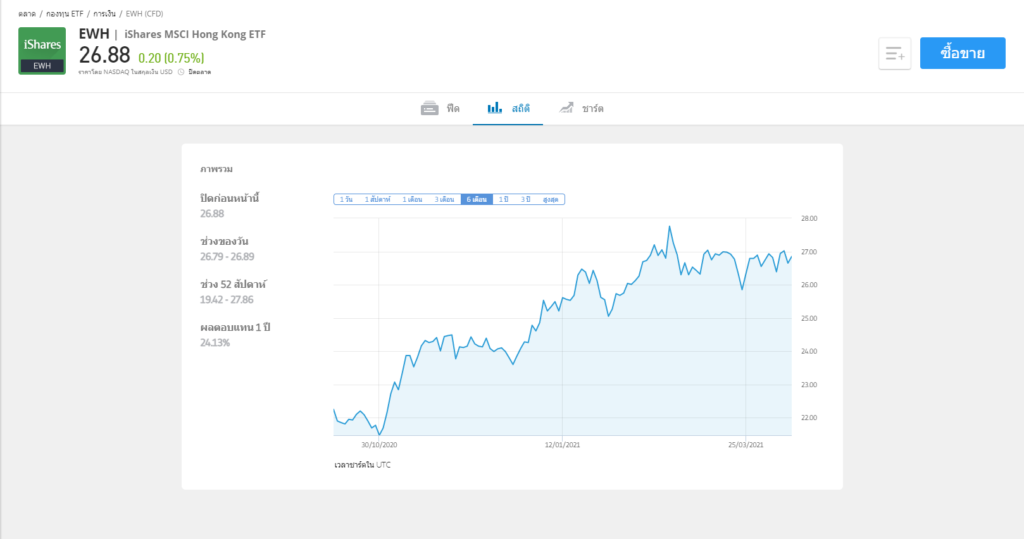Select the 1 เดือน (1 month) range
Screen dimensions: 1024x539
point(413,199)
